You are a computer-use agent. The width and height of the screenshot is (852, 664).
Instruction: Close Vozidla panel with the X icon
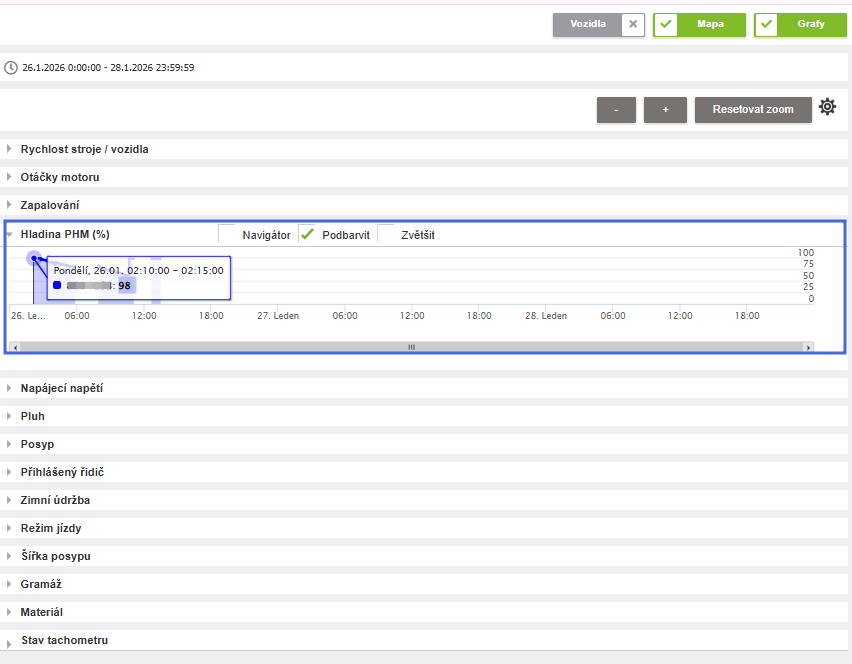[x=632, y=24]
